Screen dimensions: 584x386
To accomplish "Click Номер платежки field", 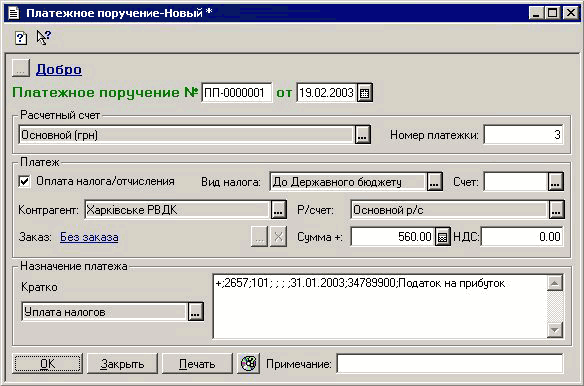I will pos(523,135).
